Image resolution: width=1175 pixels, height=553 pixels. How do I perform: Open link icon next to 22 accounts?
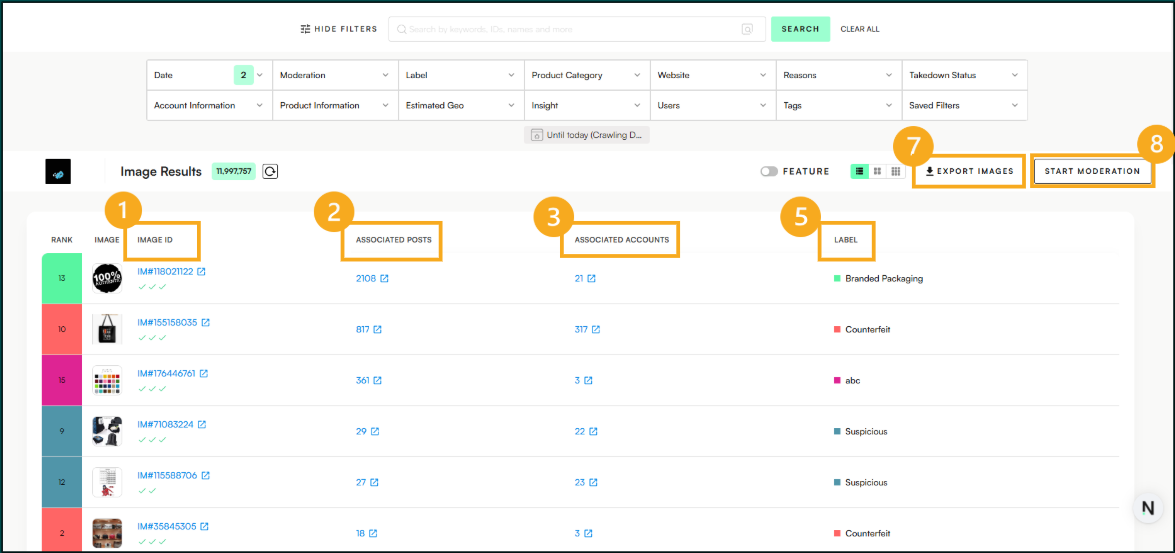coord(593,432)
